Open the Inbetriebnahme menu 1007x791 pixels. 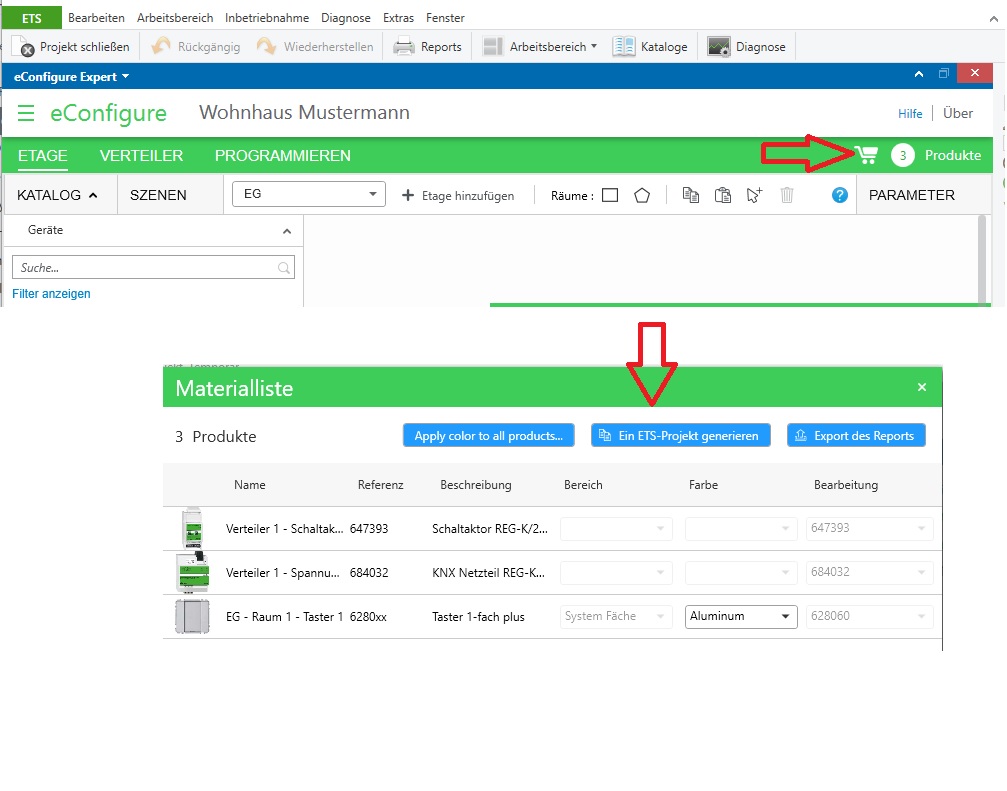coord(267,18)
